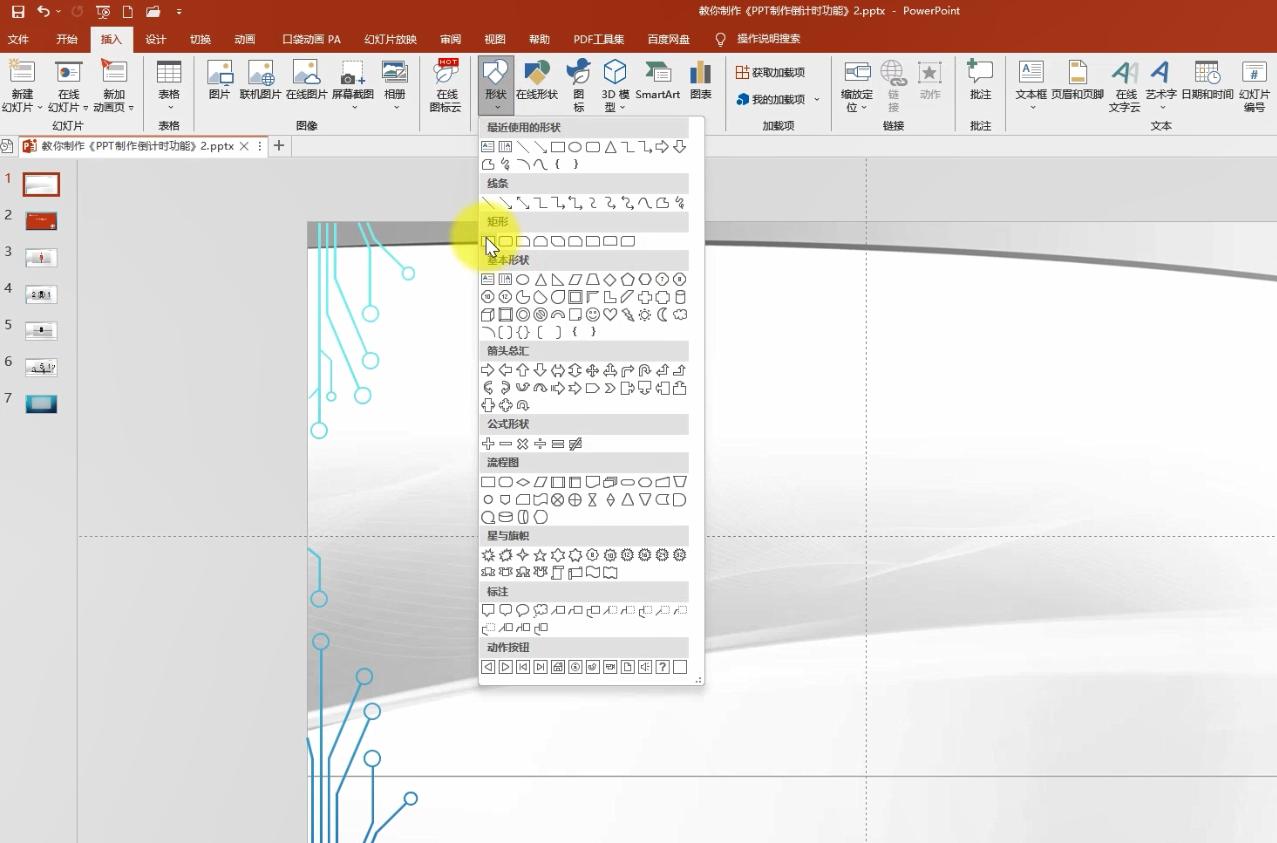Click the 图片 picture button
The image size is (1277, 843).
tap(219, 80)
